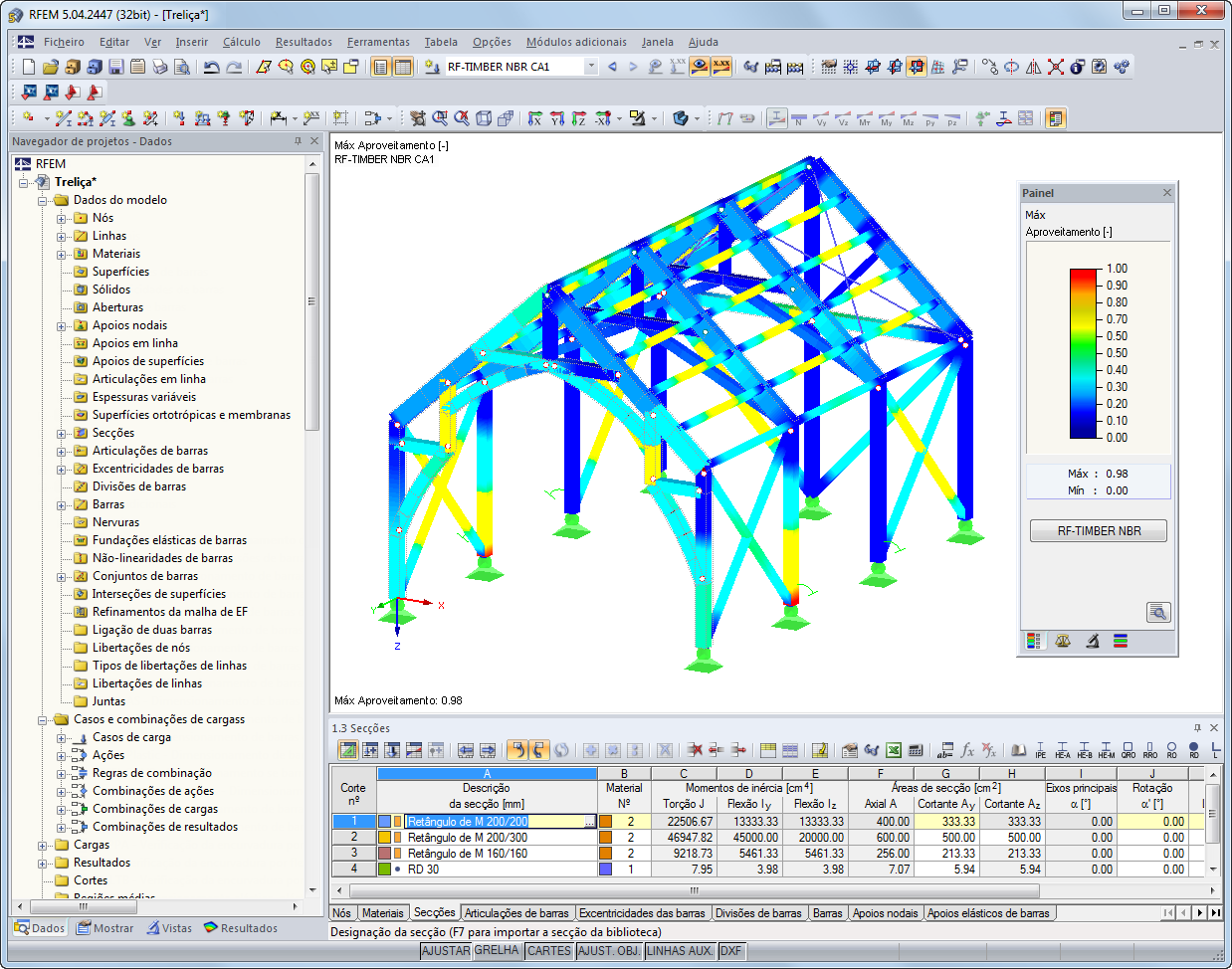Viewport: 1232px width, 969px height.
Task: Expand the Cargas tree node
Action: pyautogui.click(x=43, y=845)
